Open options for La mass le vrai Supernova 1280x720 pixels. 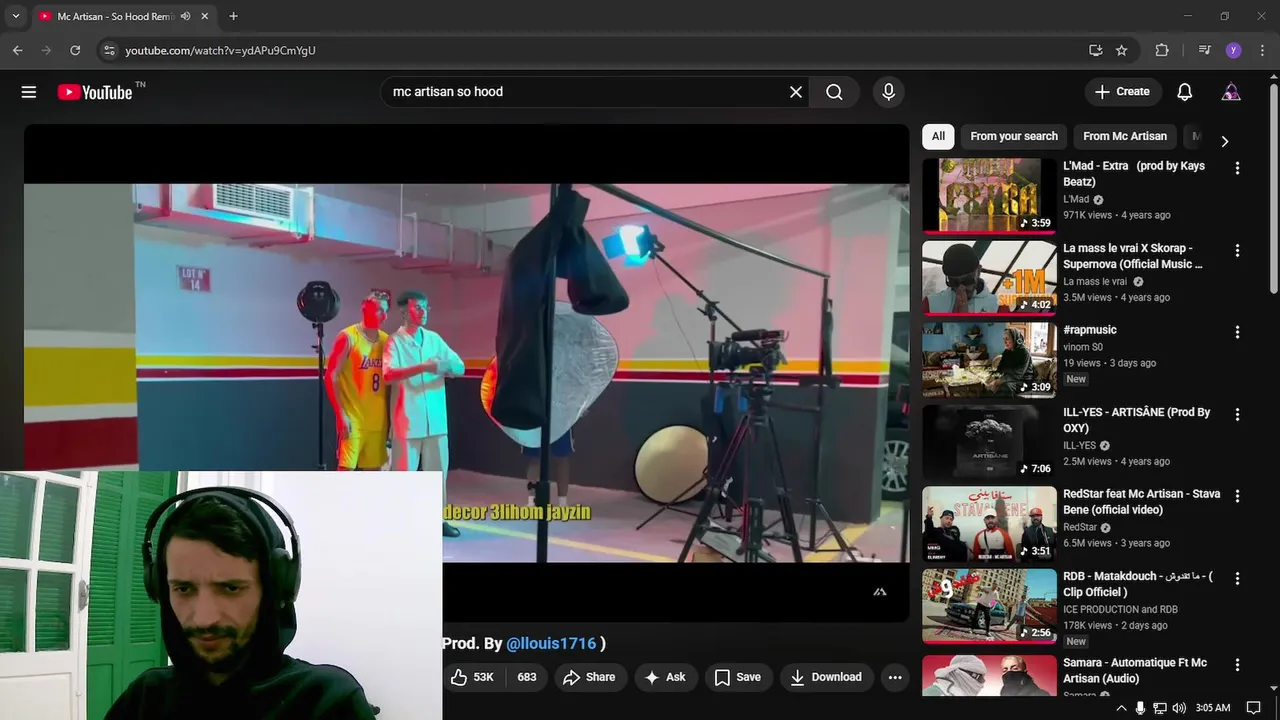pyautogui.click(x=1237, y=250)
